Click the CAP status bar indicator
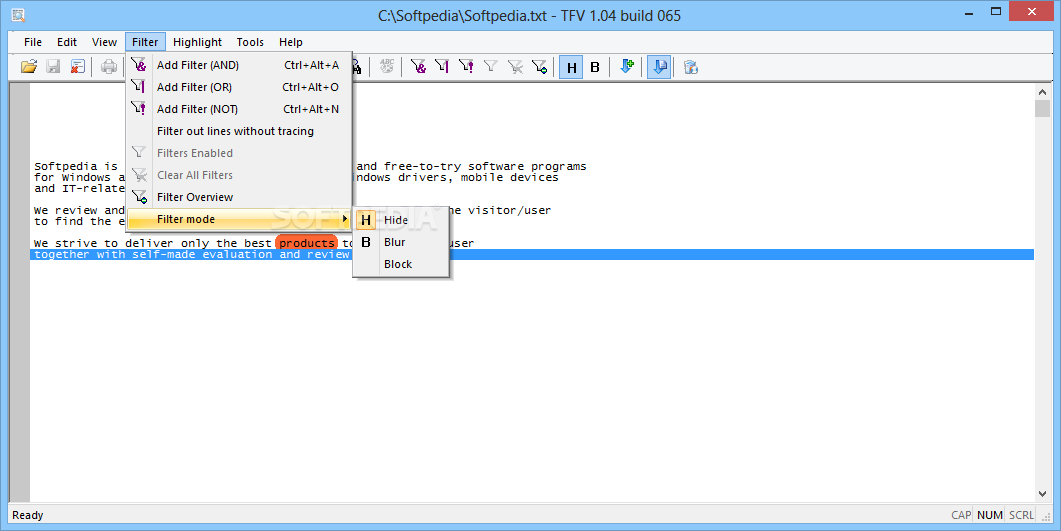Viewport: 1061px width, 531px height. (961, 515)
